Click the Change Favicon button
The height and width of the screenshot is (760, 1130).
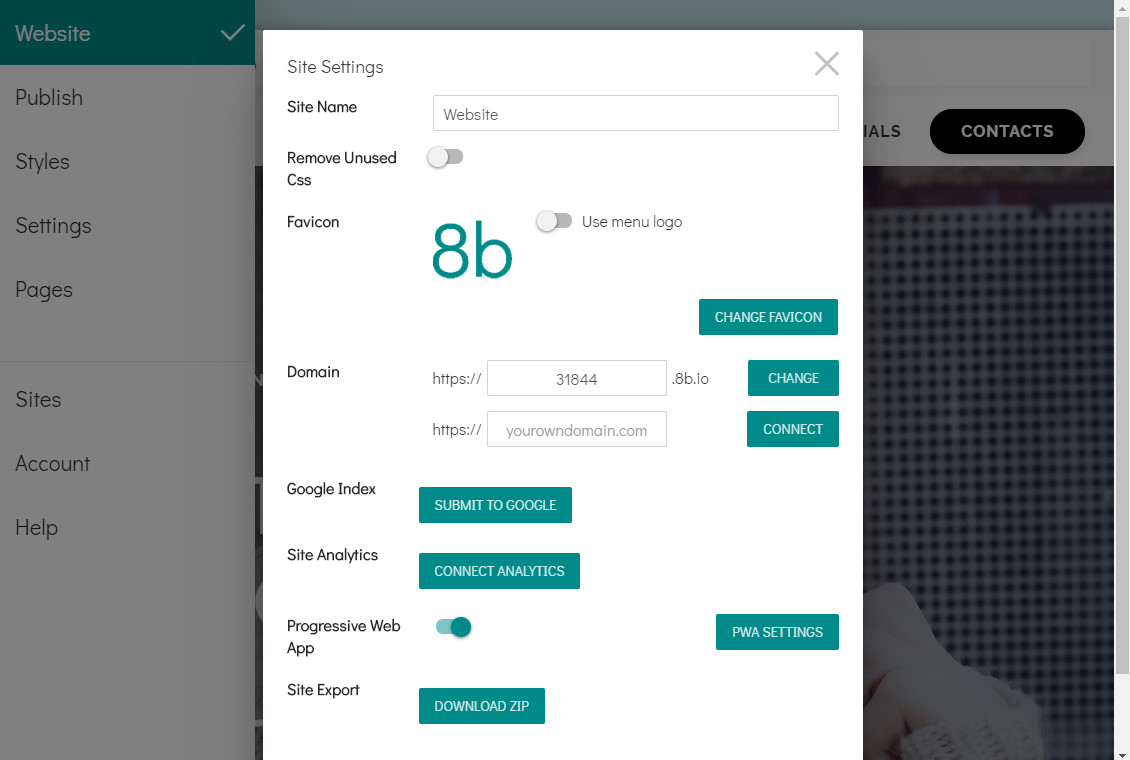(x=768, y=317)
